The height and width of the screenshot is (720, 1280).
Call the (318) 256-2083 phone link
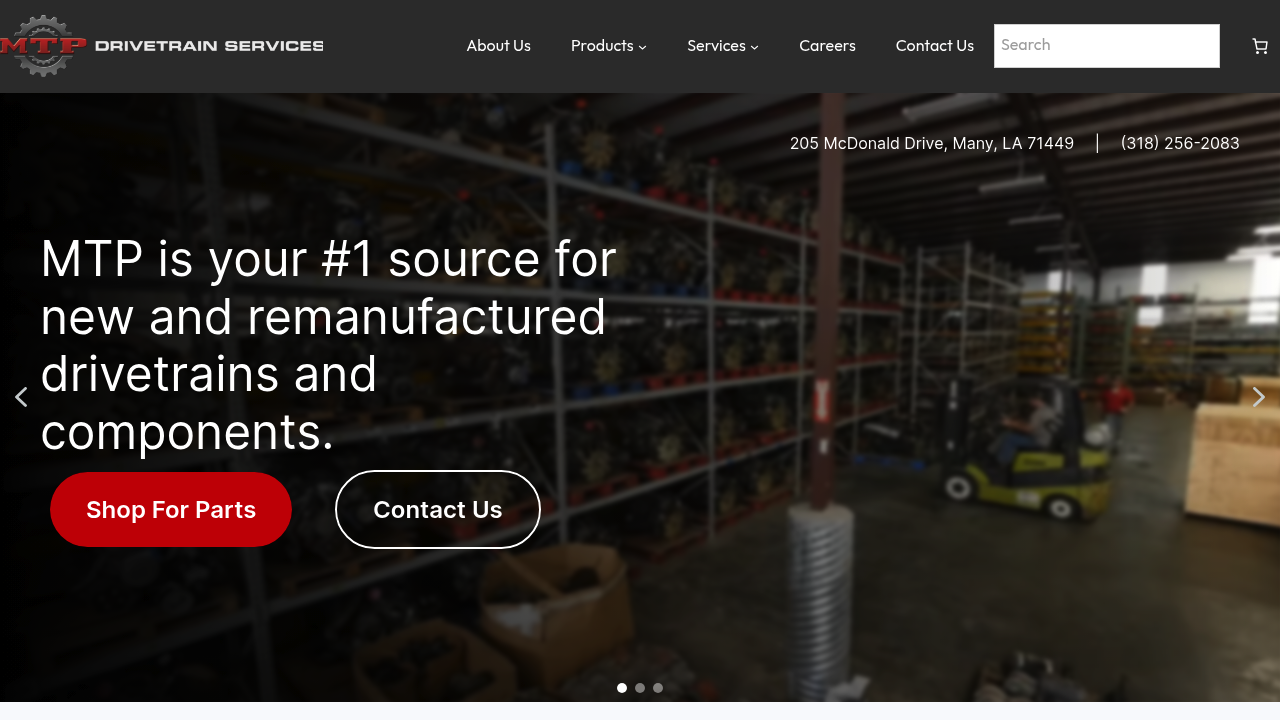pos(1180,143)
